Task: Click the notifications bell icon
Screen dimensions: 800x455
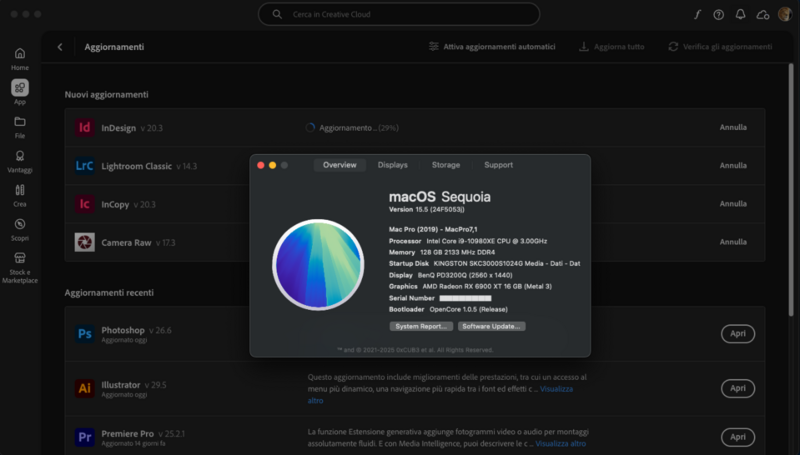Action: 740,14
